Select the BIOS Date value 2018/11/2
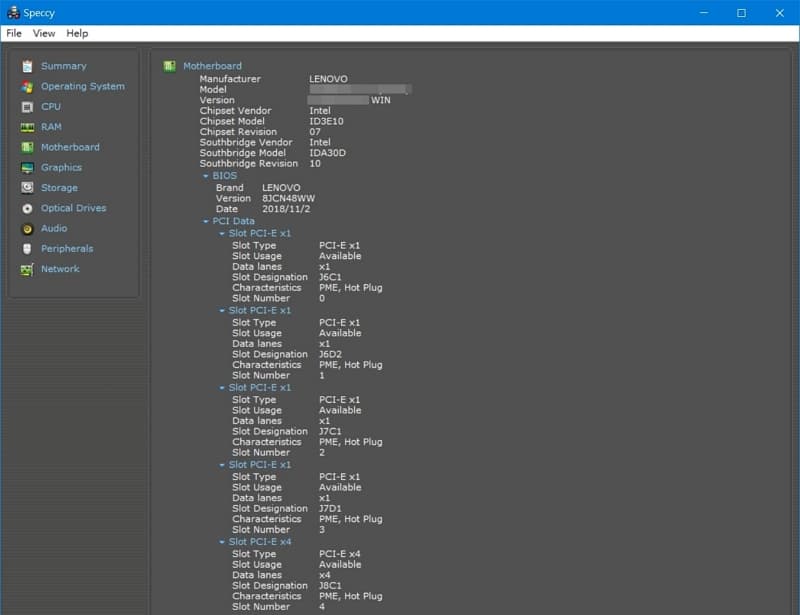800x615 pixels. pyautogui.click(x=286, y=209)
